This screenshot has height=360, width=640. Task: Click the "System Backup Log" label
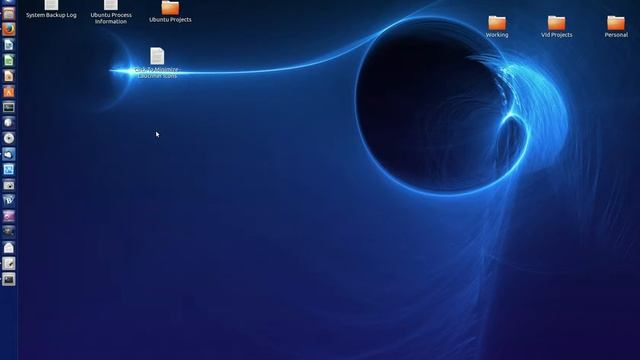tap(51, 15)
